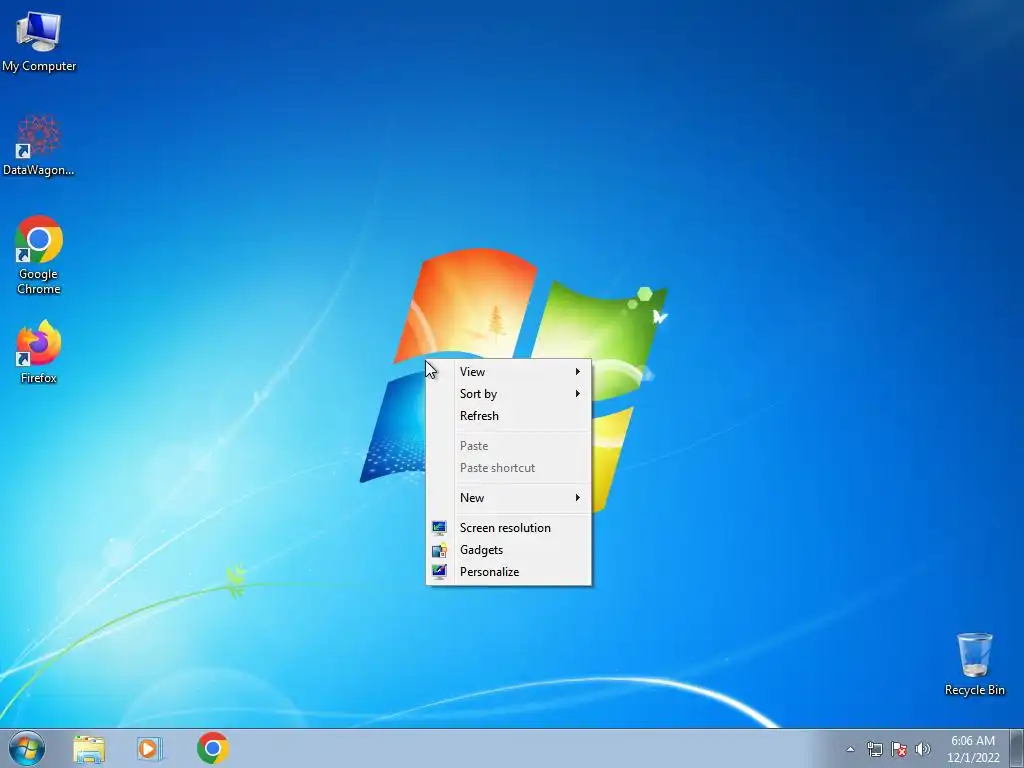
Task: Click the Sort by submenu arrow
Action: (x=577, y=394)
